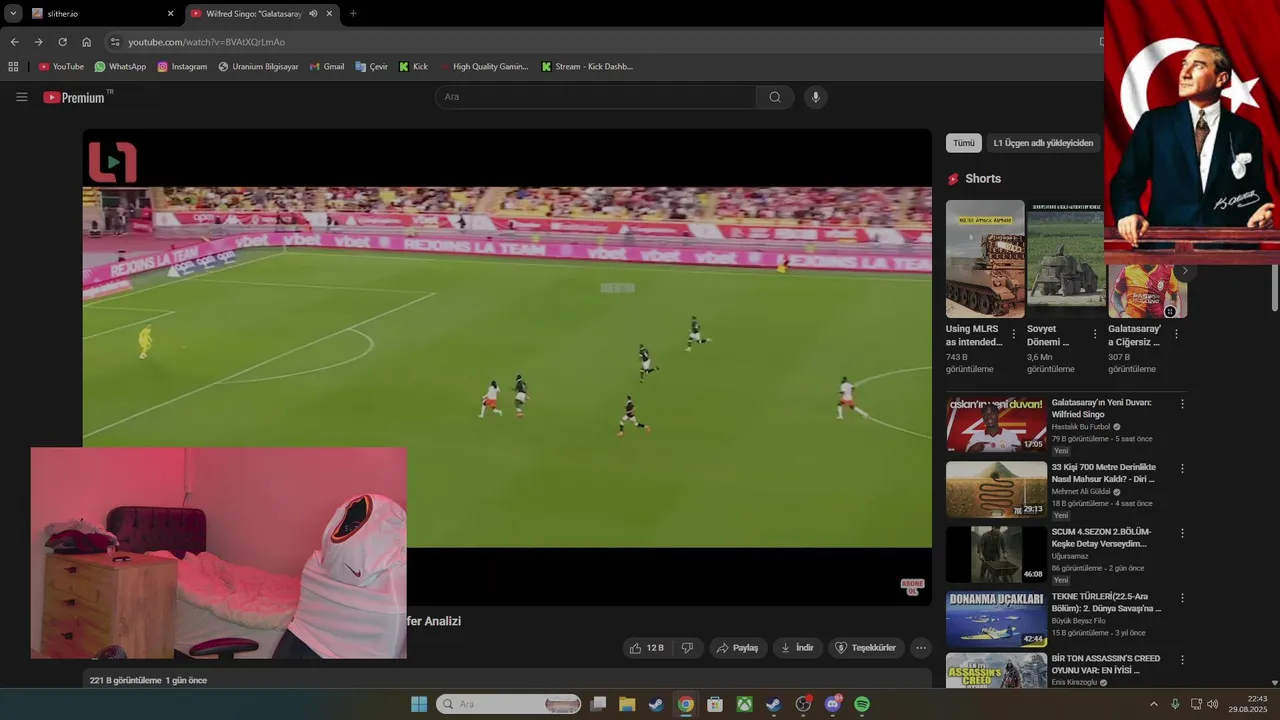Expand hidden system tray icons chevron

[x=1153, y=704]
